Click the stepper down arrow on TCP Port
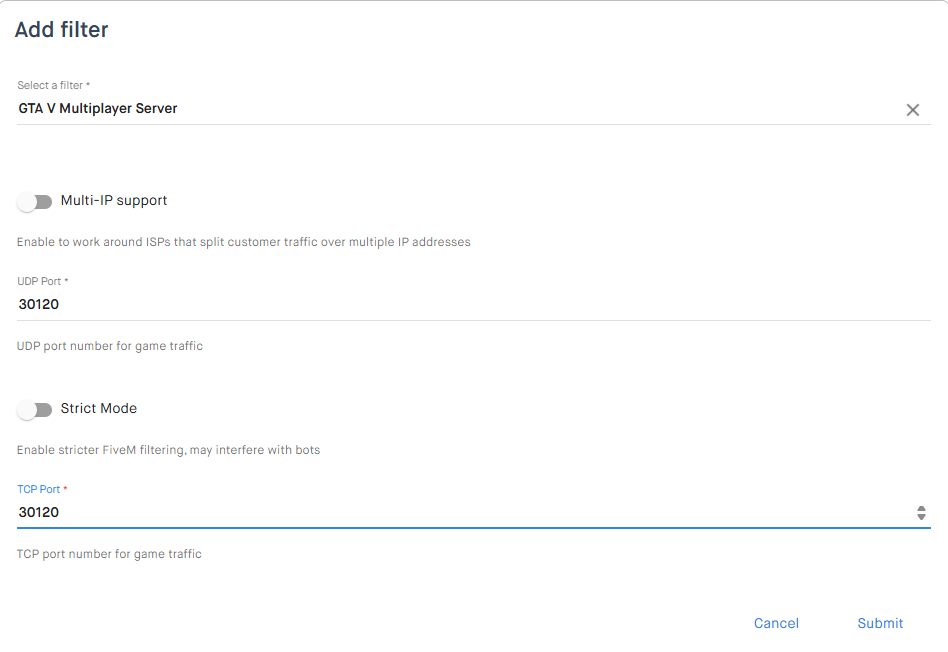The height and width of the screenshot is (652, 948). [921, 516]
